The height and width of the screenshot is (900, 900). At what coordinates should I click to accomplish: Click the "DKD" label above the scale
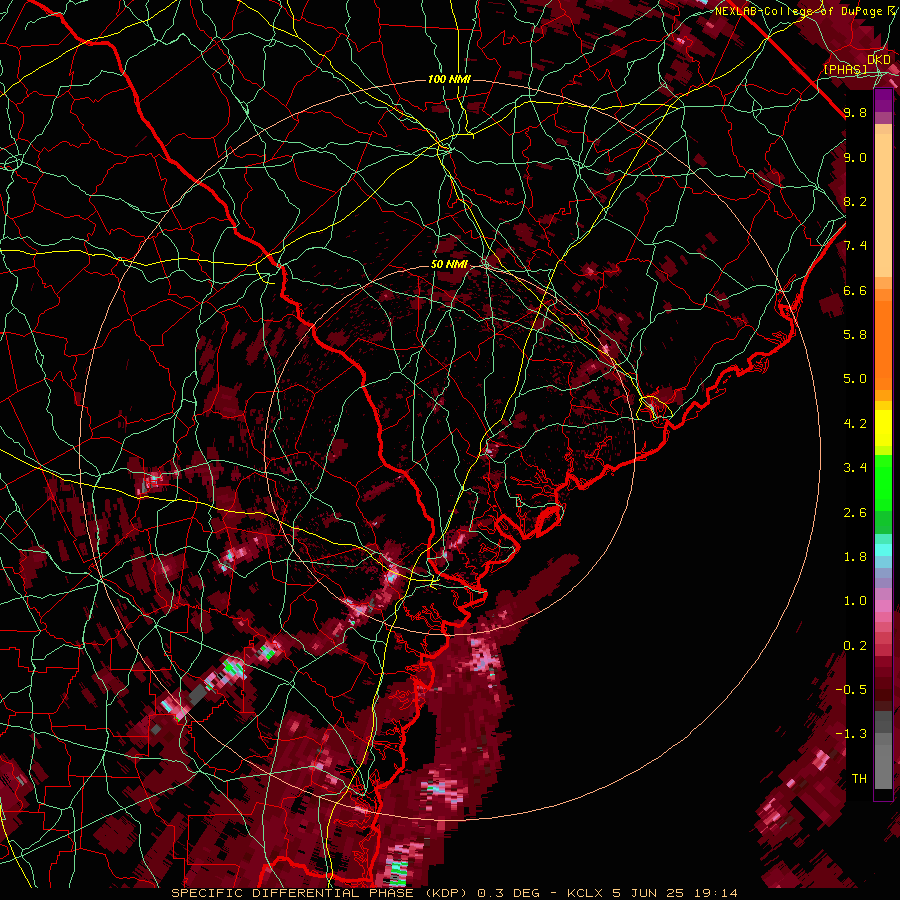click(x=879, y=60)
